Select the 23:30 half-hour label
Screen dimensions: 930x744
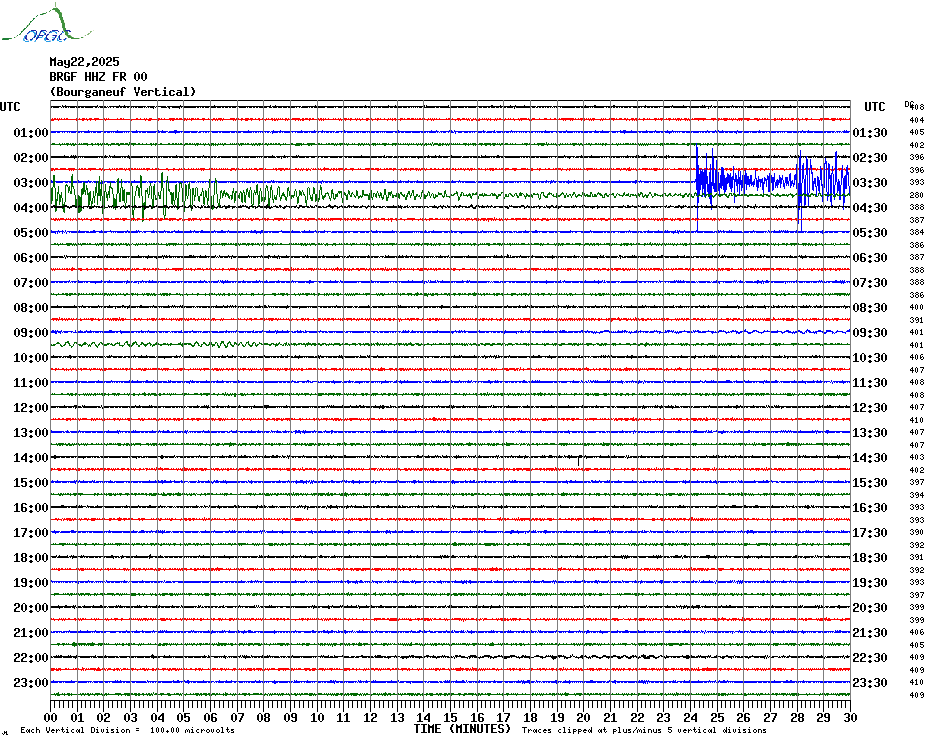click(870, 682)
